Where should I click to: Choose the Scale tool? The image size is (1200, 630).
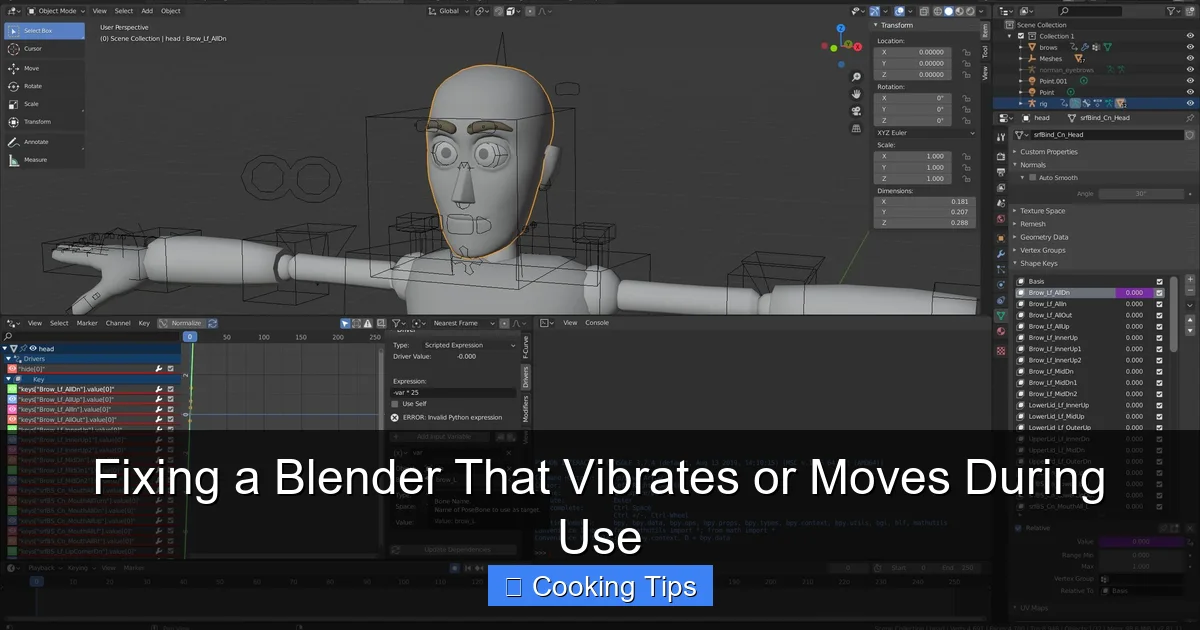(33, 104)
